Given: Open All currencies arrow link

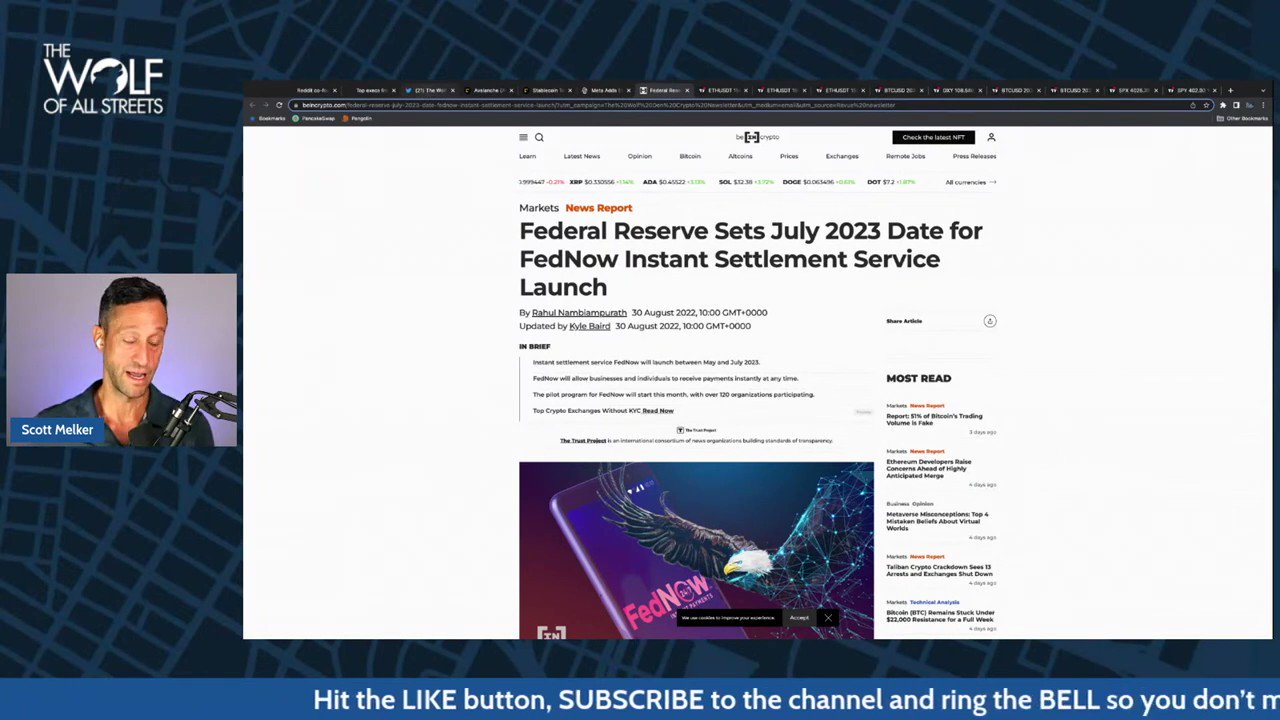Looking at the screenshot, I should (971, 182).
